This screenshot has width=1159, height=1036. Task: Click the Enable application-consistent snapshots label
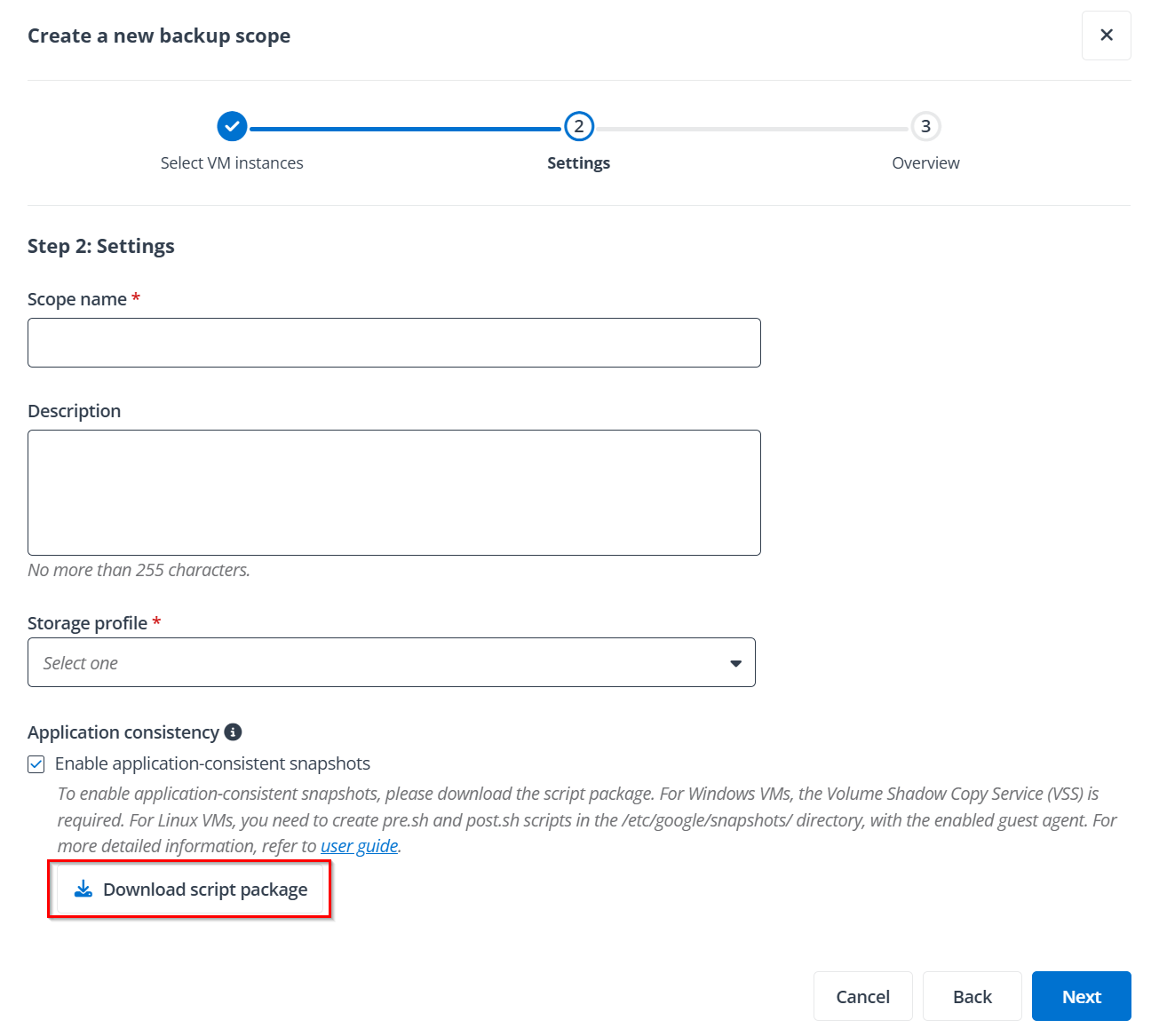coord(212,764)
